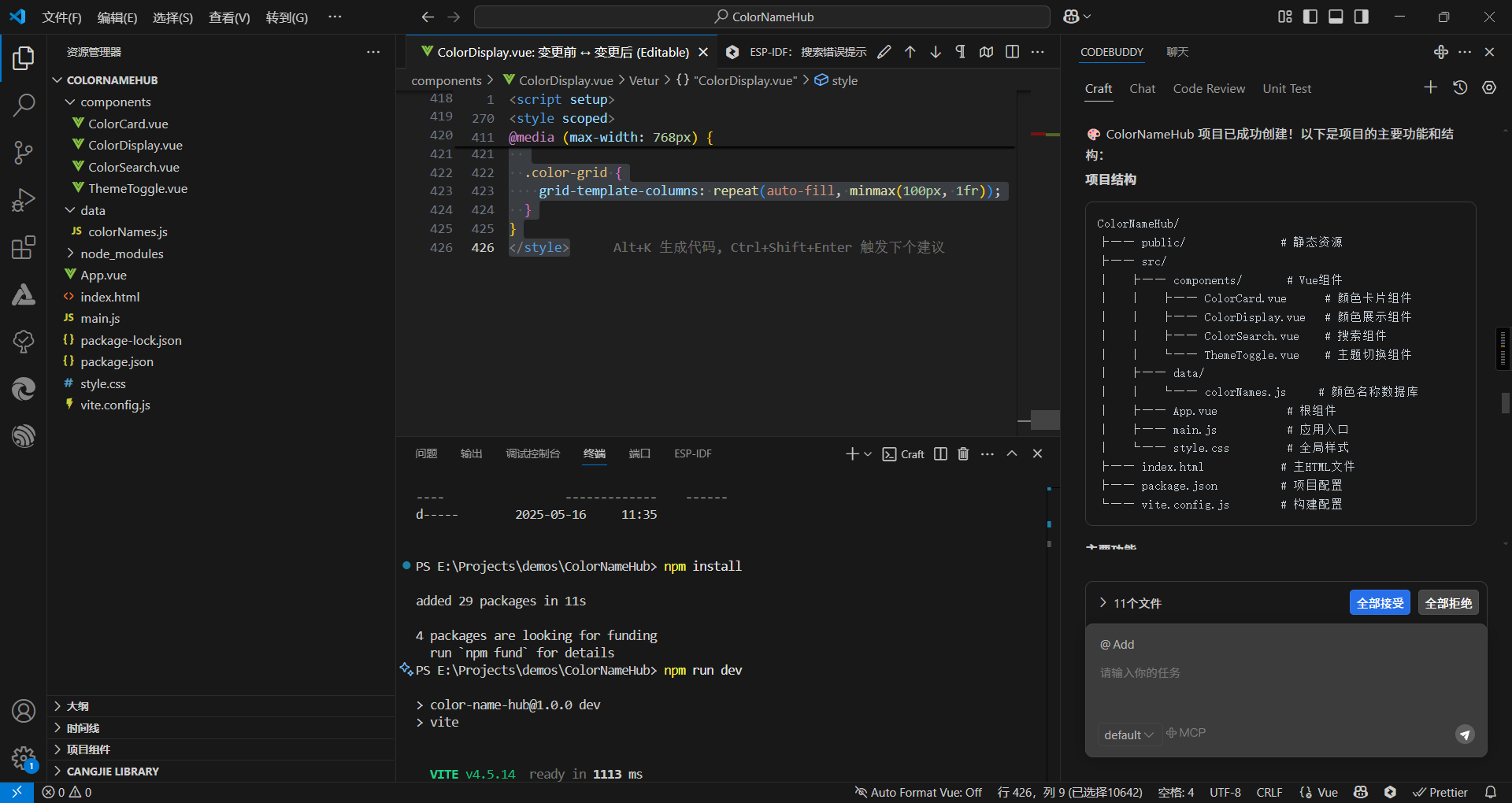Screen dimensions: 1512x803
Task: Change line ending CRLF in status bar
Action: pyautogui.click(x=1269, y=793)
